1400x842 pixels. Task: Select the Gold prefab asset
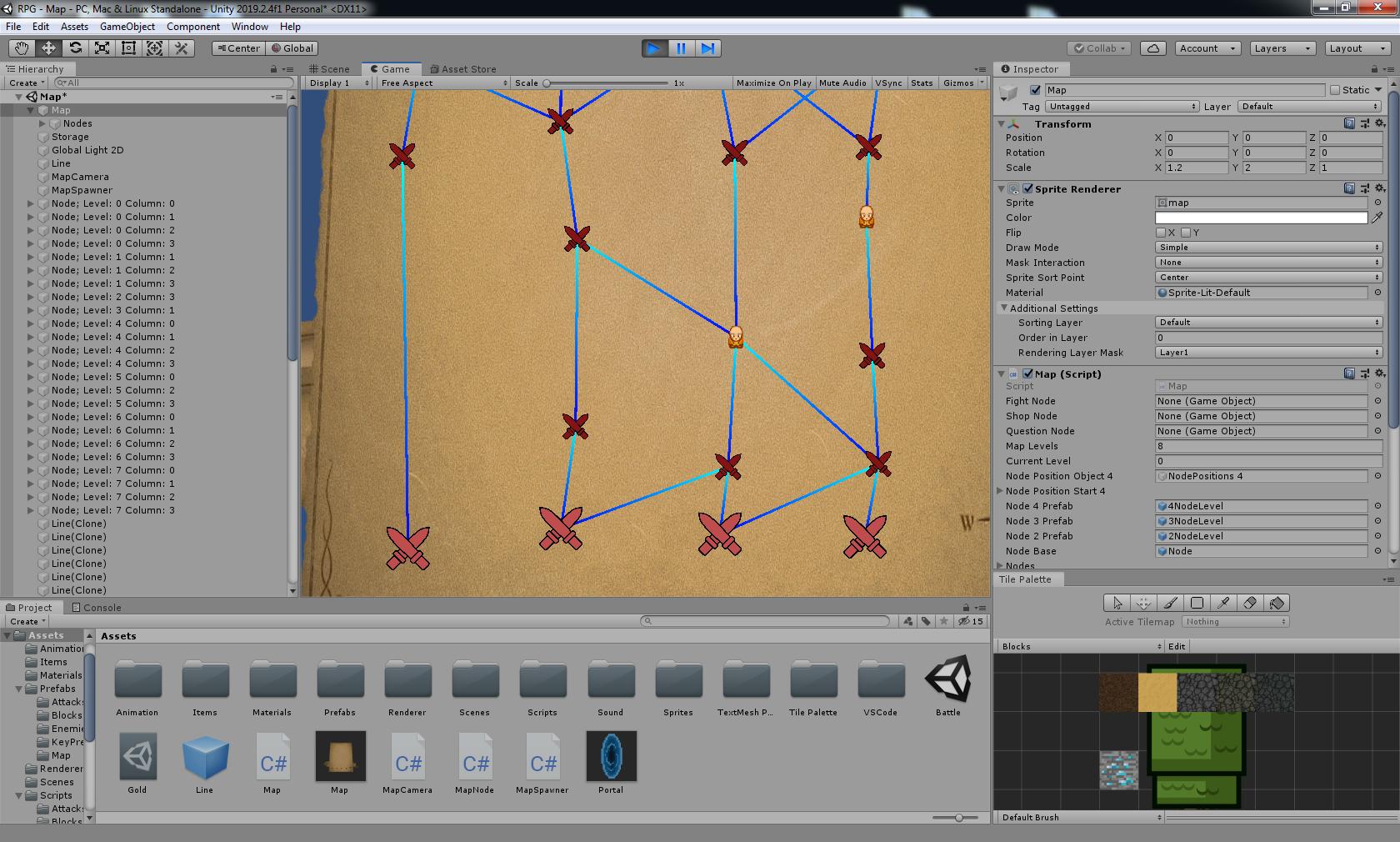click(x=137, y=763)
